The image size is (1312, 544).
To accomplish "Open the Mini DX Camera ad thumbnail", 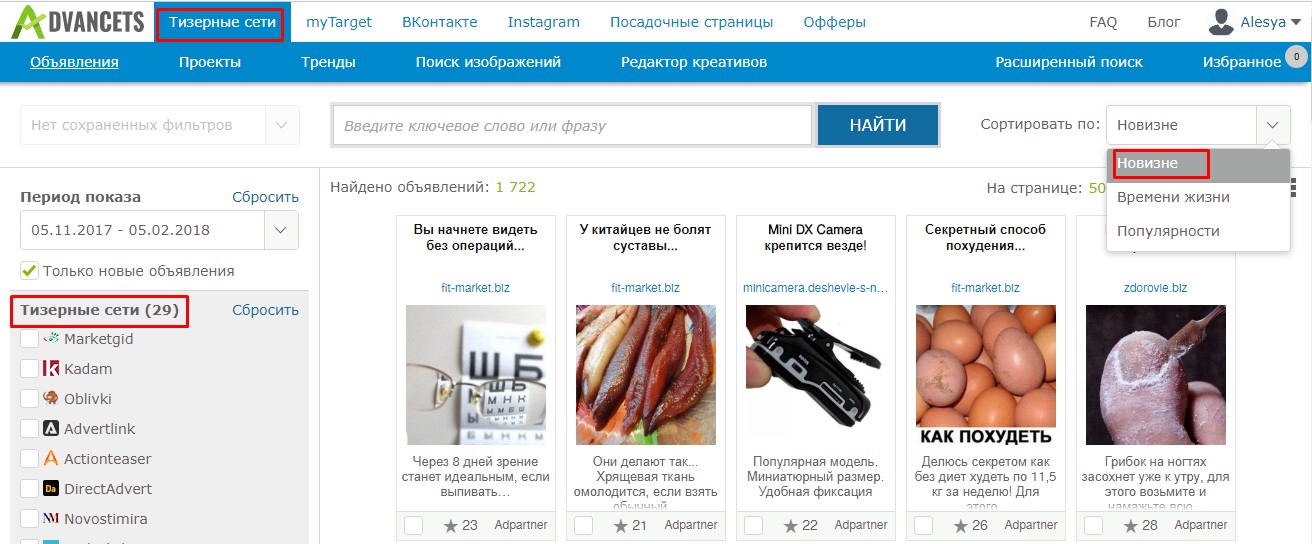I will click(x=816, y=375).
